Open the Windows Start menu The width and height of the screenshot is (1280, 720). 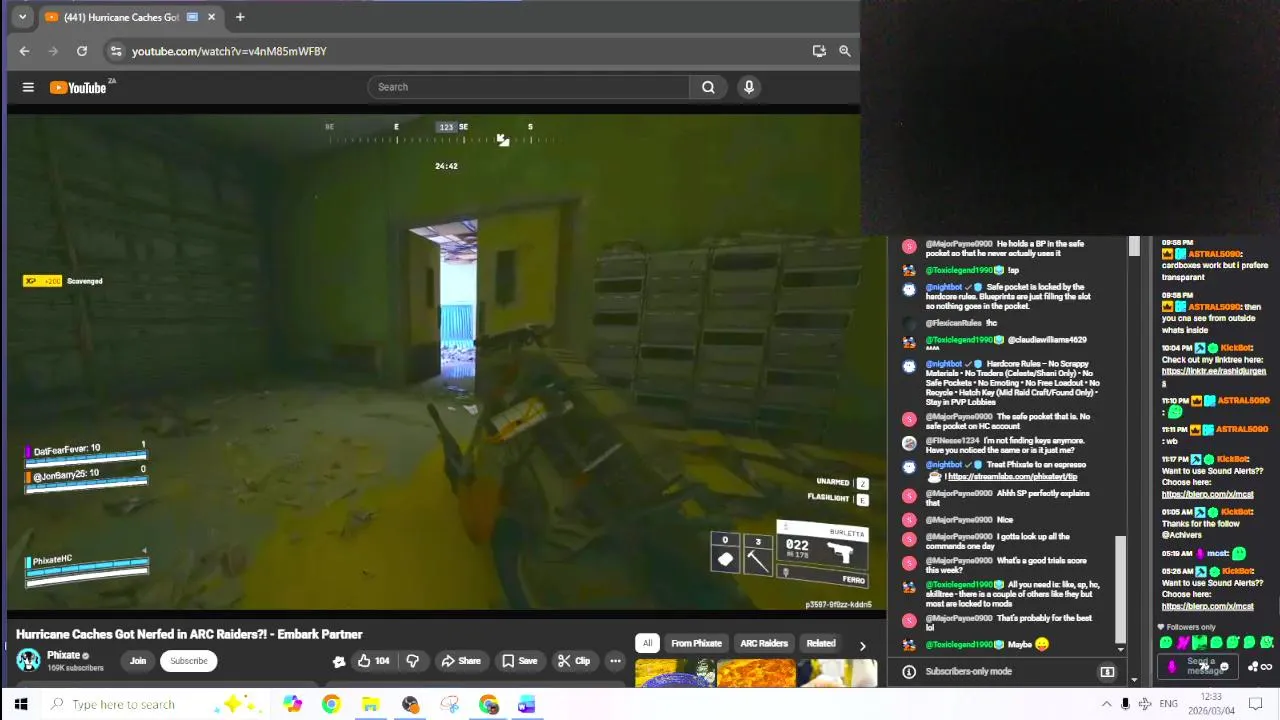click(x=20, y=704)
